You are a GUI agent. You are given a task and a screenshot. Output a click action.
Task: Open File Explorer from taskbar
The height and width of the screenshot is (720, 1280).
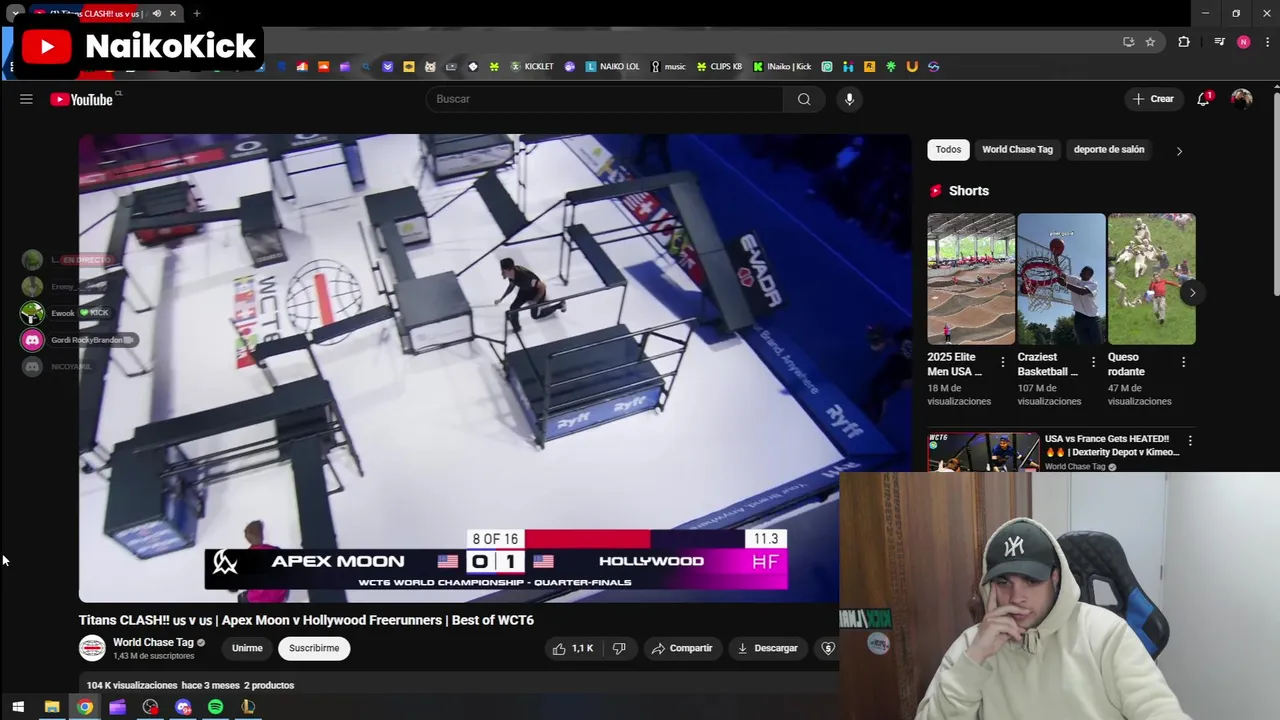coord(52,707)
